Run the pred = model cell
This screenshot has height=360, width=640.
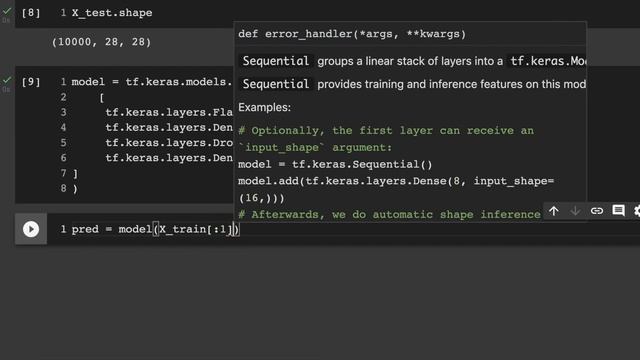[31, 229]
